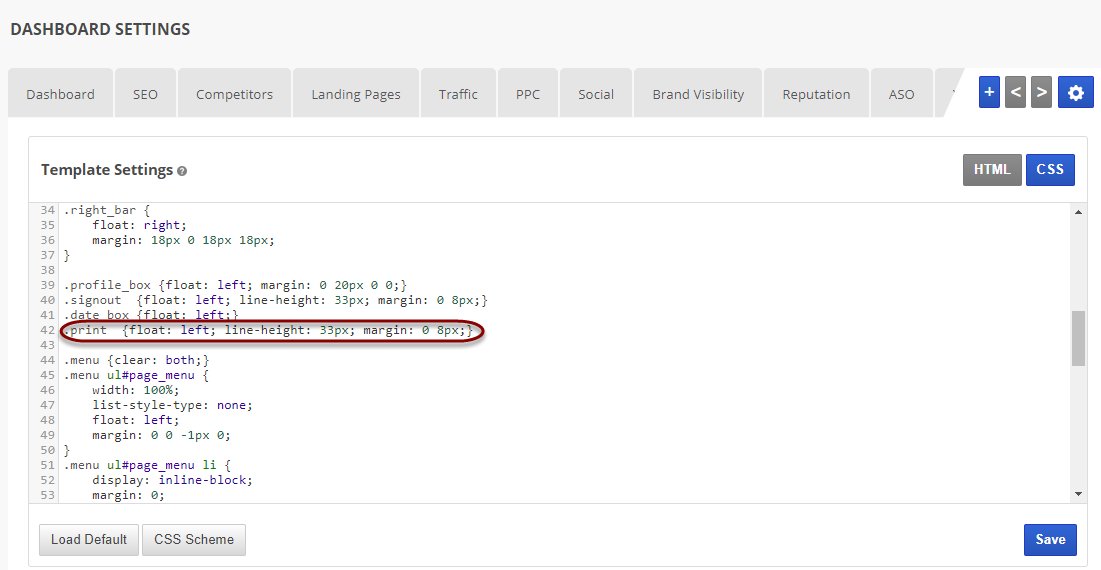Screen dimensions: 1101x570
Task: Open the CSS Scheme button
Action: 194,539
